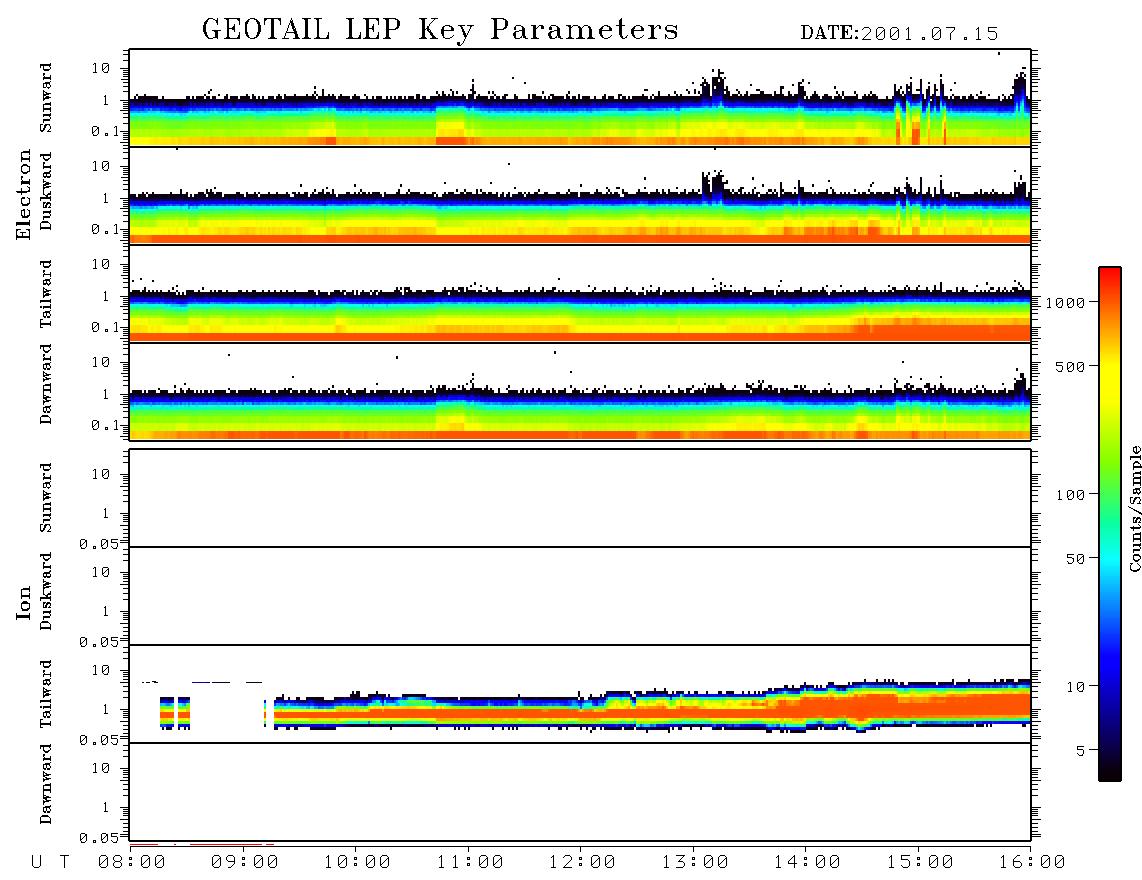
Task: Click the 'GEOTAIL LEP Key Parameters' title
Action: point(440,30)
